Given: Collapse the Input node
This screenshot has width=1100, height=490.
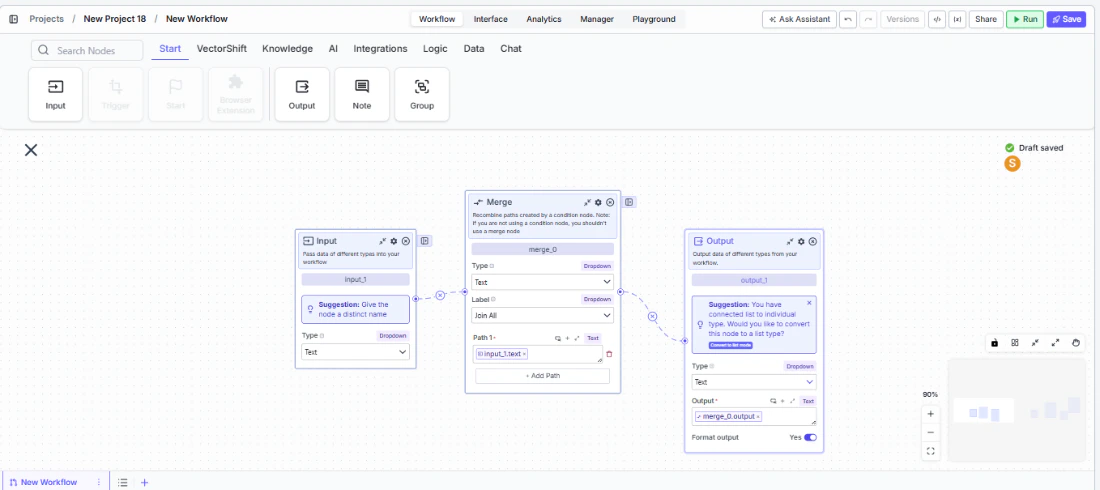Looking at the screenshot, I should (382, 241).
